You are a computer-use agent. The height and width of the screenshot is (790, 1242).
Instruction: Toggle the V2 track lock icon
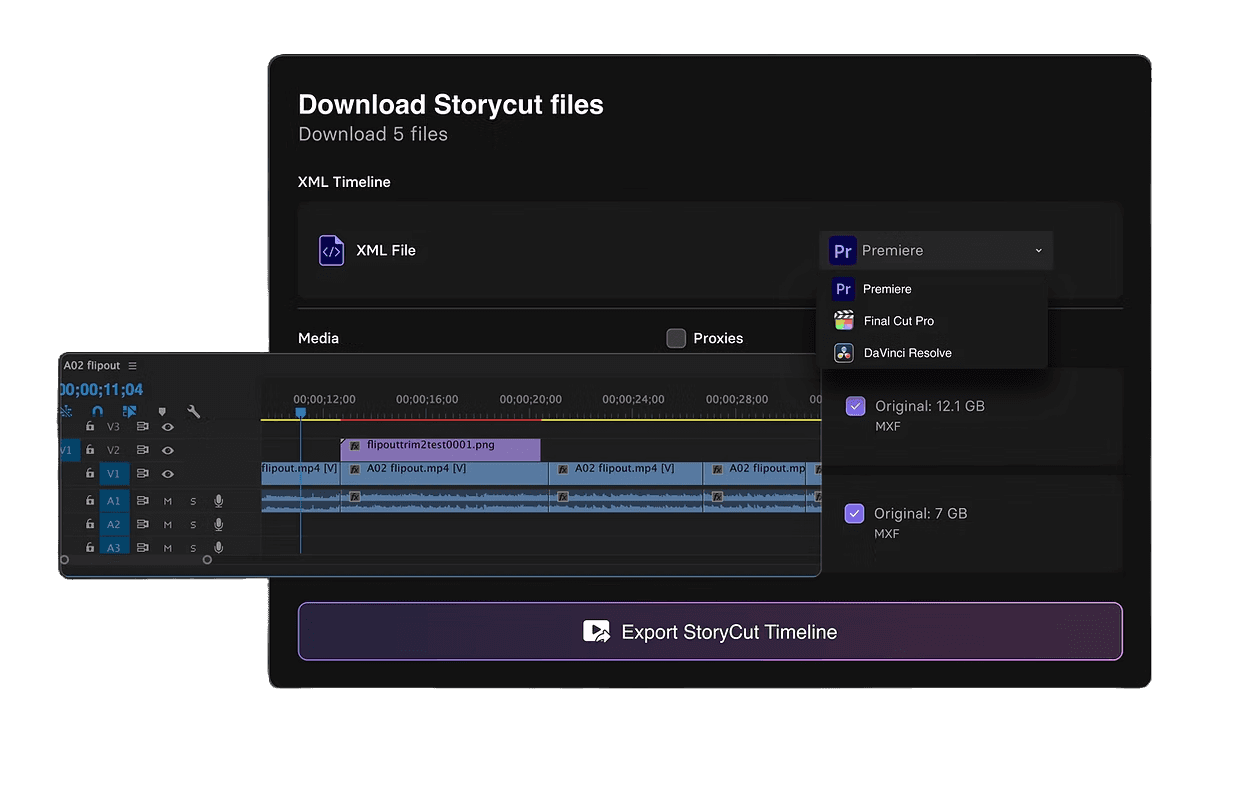click(90, 450)
